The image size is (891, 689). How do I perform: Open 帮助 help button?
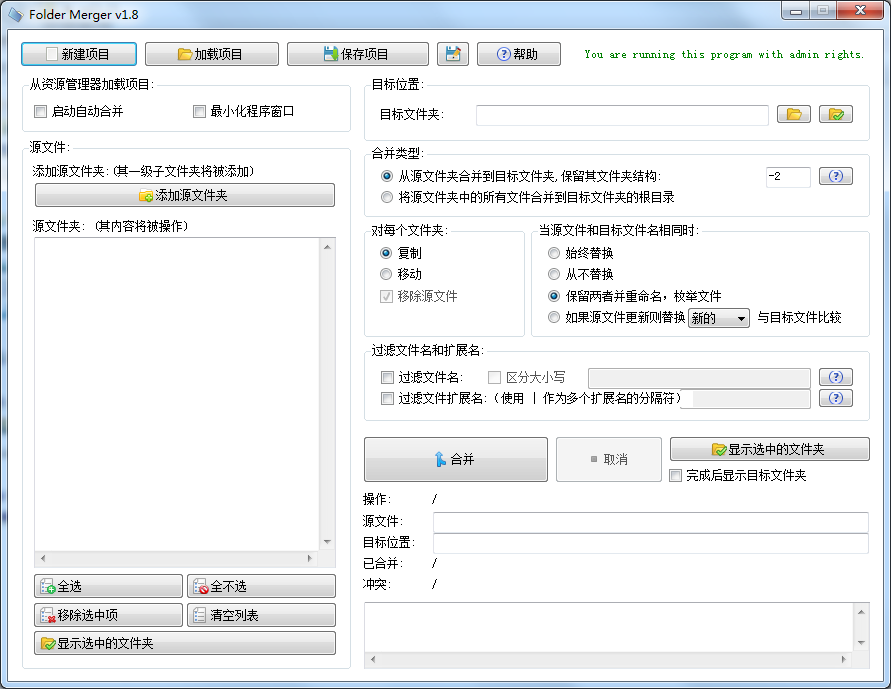click(x=518, y=54)
